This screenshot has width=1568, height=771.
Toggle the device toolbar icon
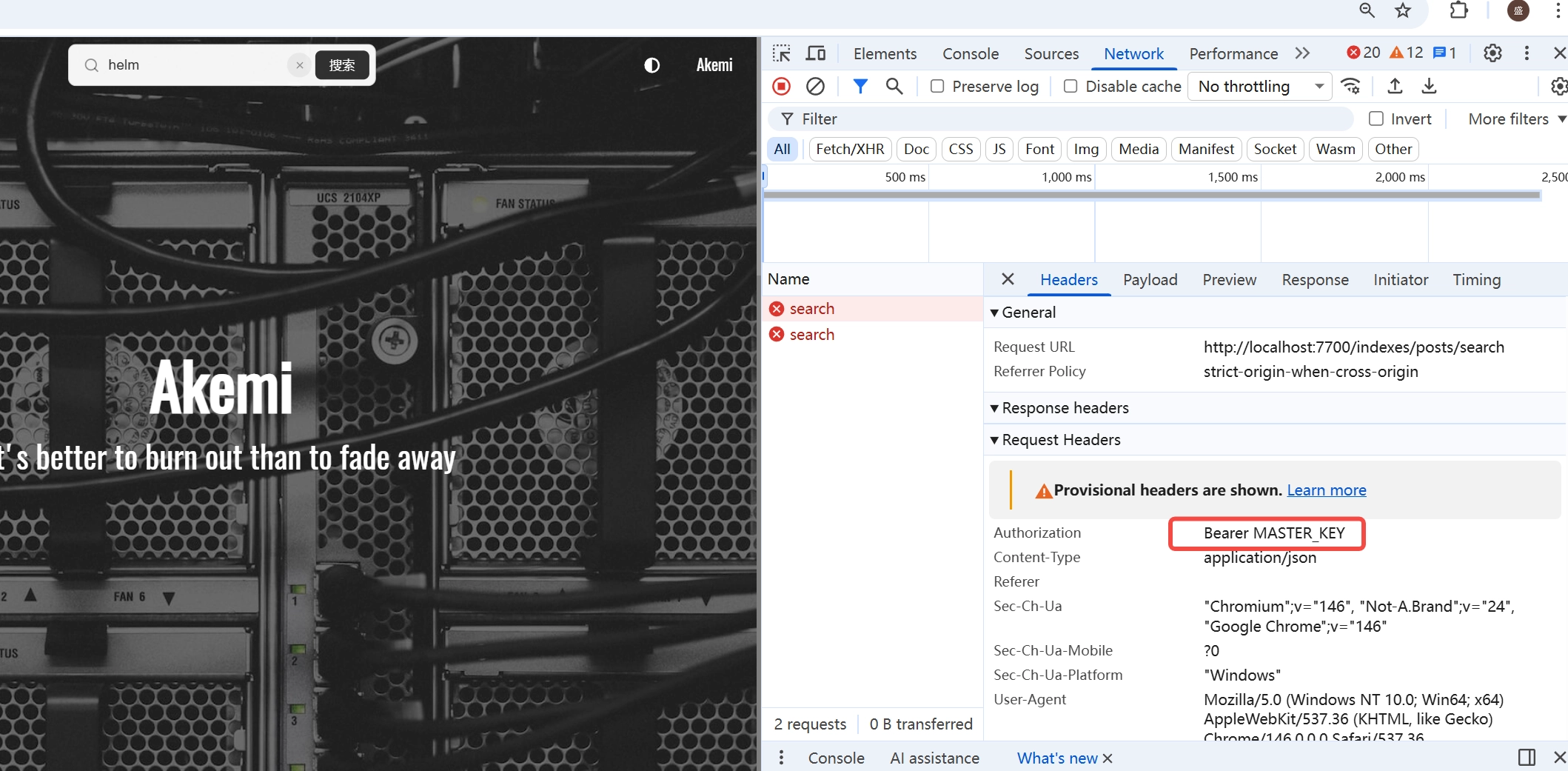click(x=816, y=53)
